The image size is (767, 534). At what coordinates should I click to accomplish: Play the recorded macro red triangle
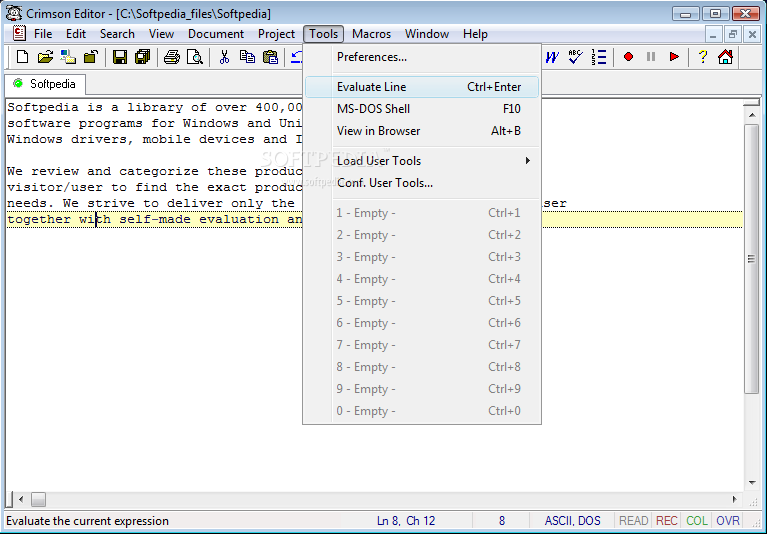[x=674, y=57]
